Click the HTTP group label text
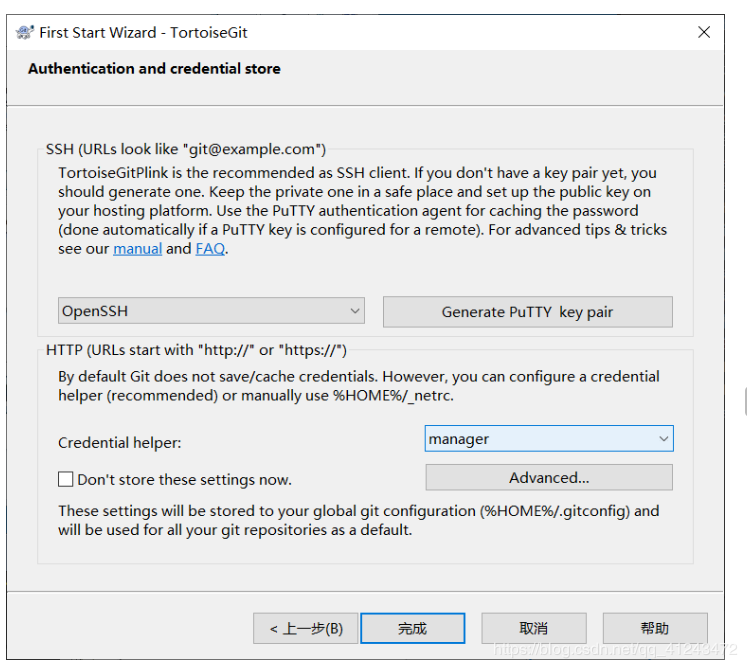Image resolution: width=747 pixels, height=668 pixels. tap(196, 350)
